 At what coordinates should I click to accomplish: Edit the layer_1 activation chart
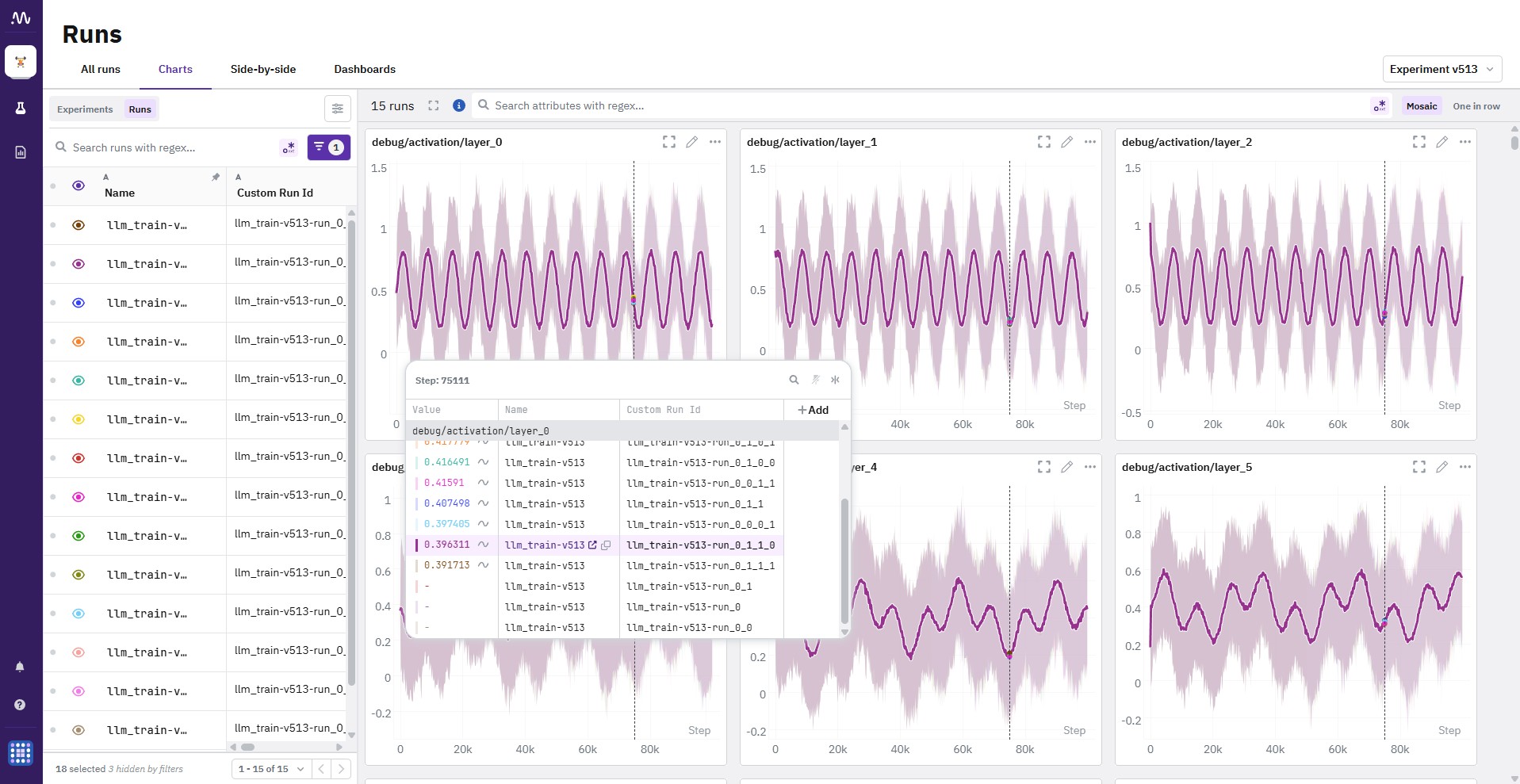tap(1067, 142)
